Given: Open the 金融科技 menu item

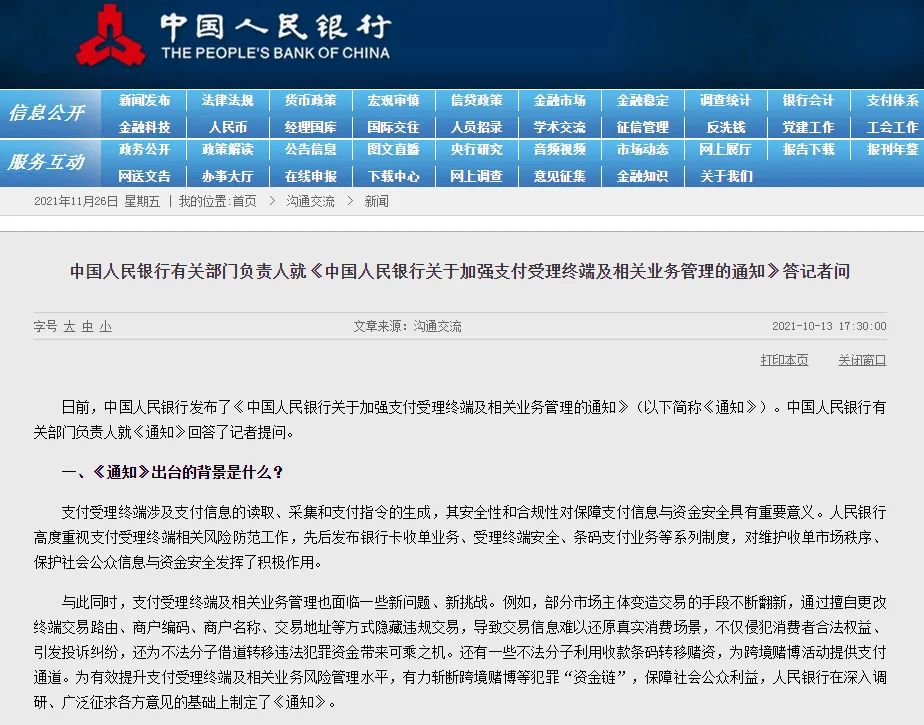Looking at the screenshot, I should (x=144, y=127).
